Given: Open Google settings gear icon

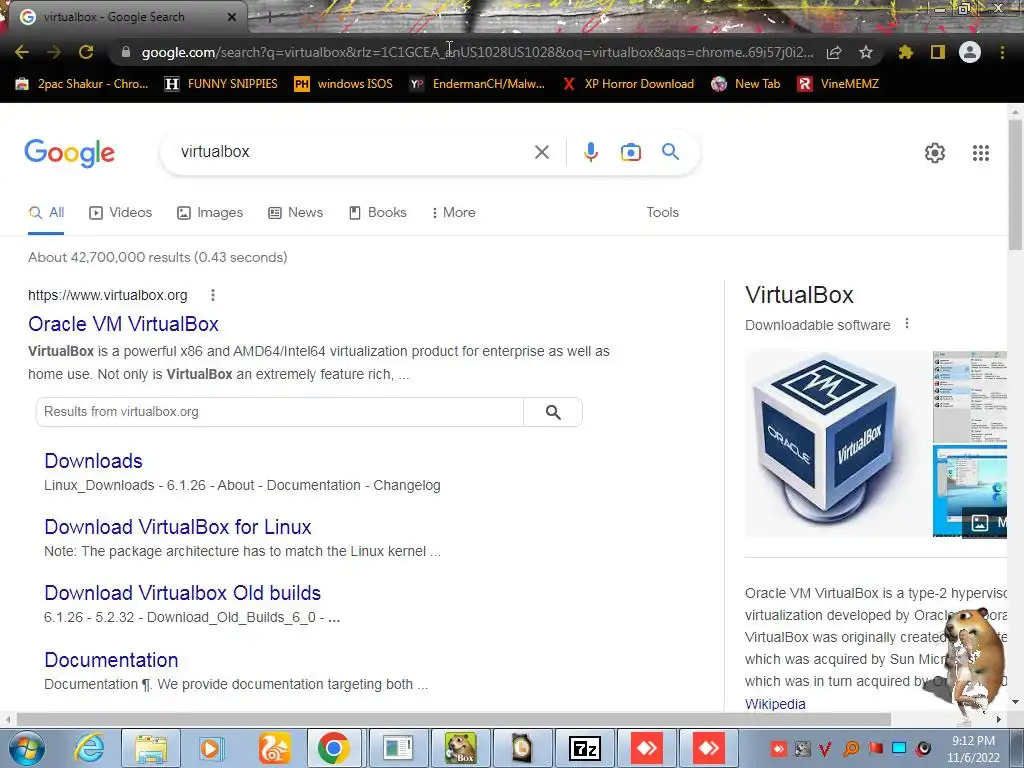Looking at the screenshot, I should click(935, 153).
